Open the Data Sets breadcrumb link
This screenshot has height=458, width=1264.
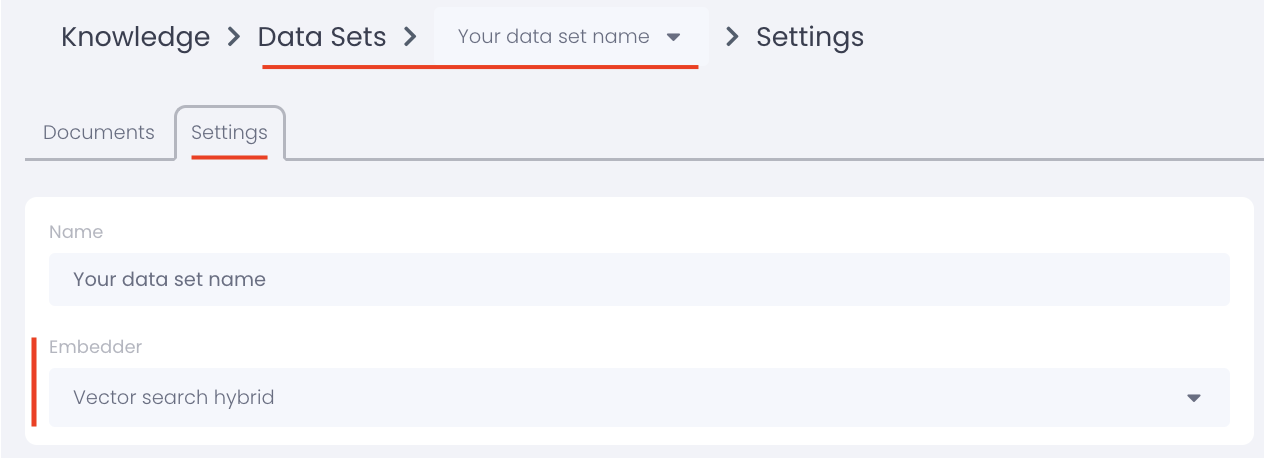322,37
